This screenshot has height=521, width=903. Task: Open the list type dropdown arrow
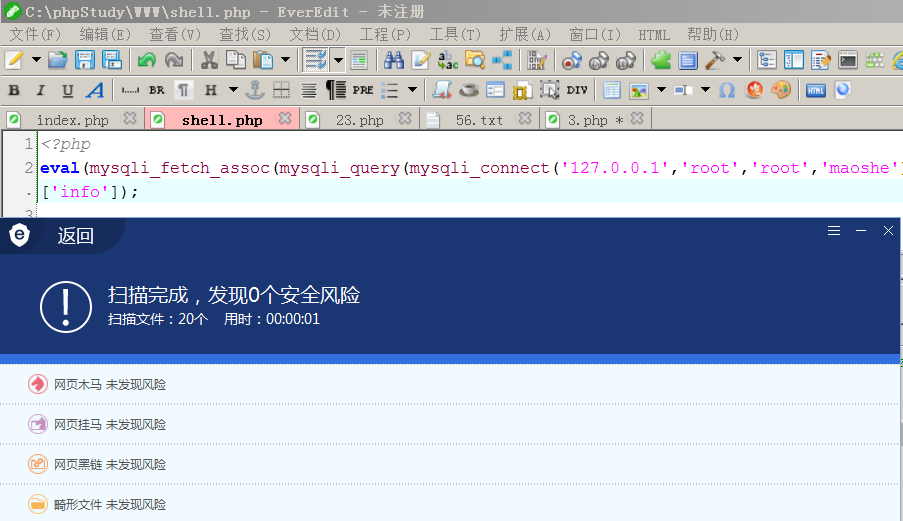click(x=412, y=90)
